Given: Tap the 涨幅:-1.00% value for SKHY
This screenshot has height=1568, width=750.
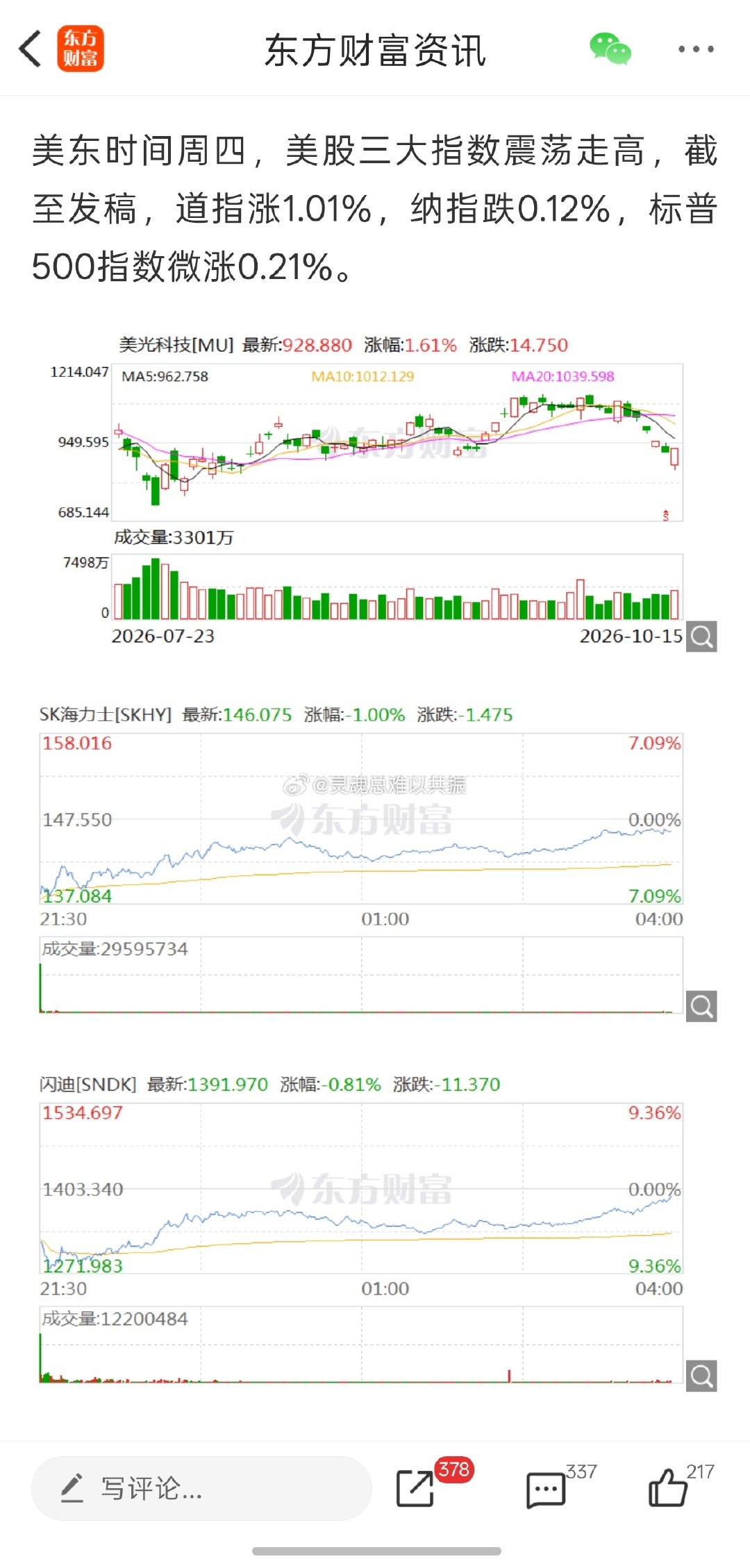Looking at the screenshot, I should click(355, 714).
